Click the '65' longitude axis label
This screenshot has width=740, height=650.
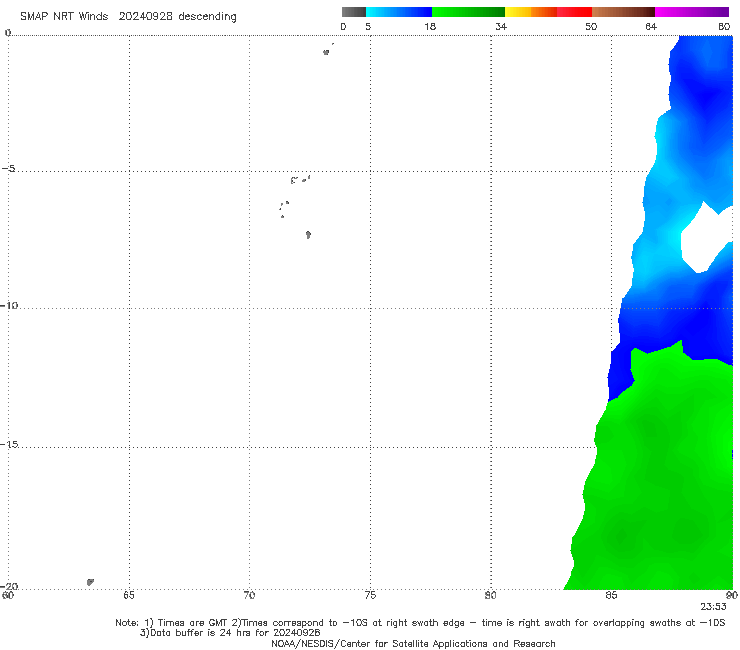tap(129, 595)
